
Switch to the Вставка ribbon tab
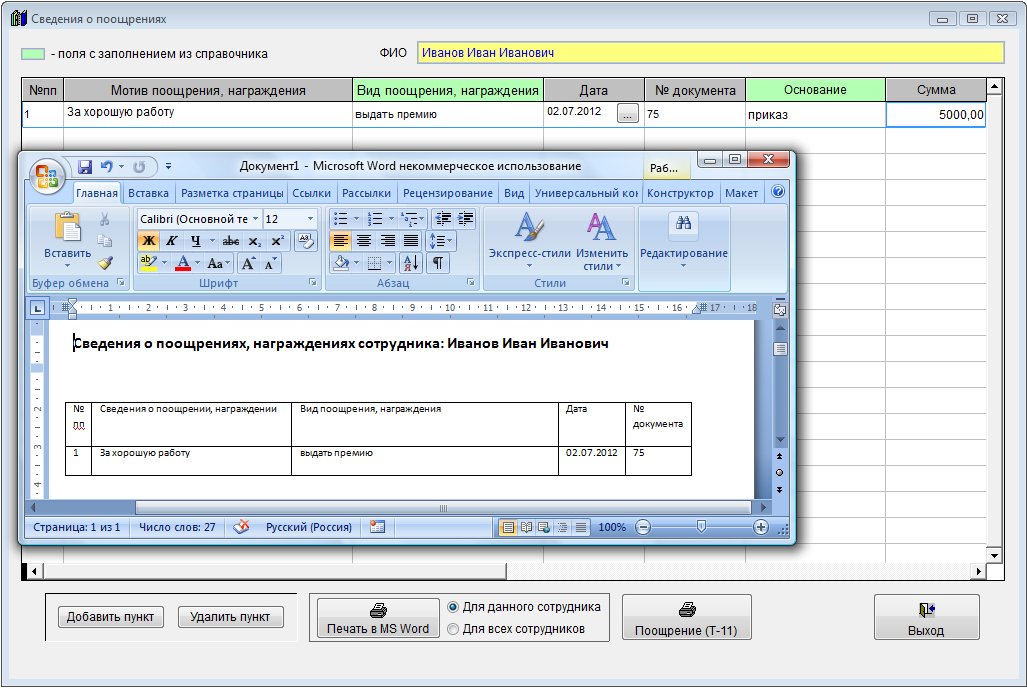tap(149, 193)
